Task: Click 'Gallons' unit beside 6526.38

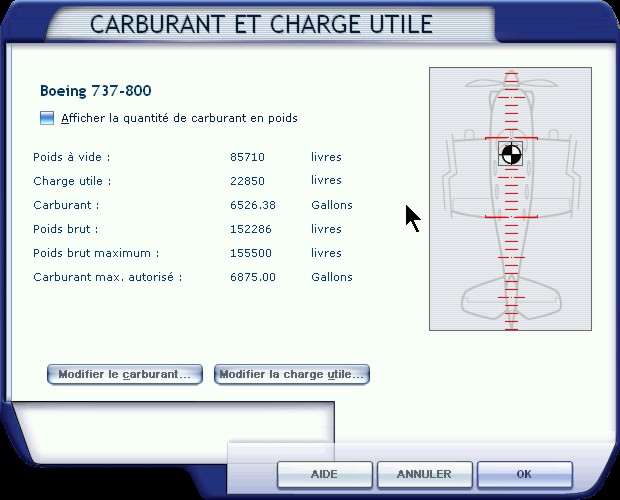Action: click(332, 205)
